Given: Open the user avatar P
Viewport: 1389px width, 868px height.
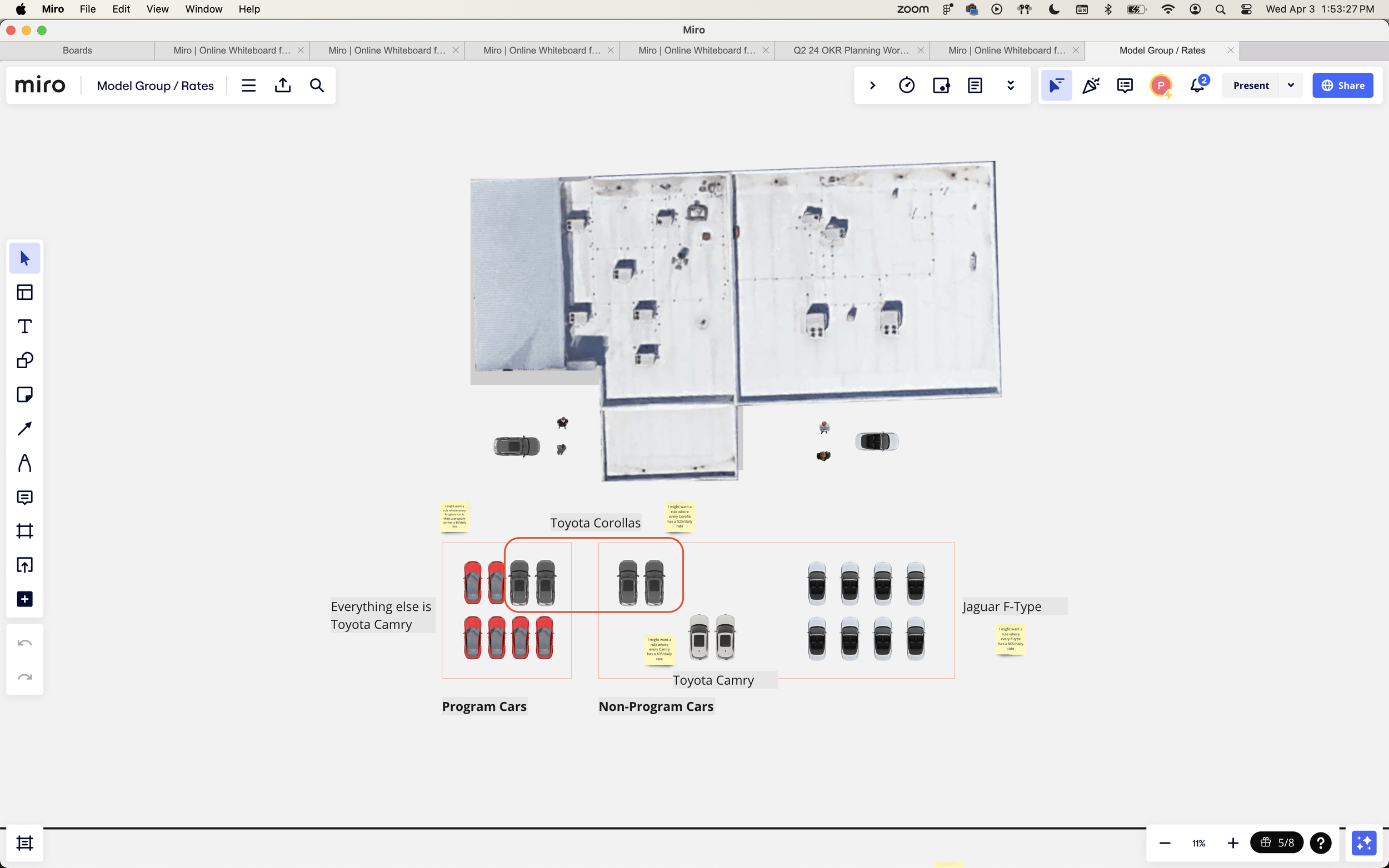Looking at the screenshot, I should (1161, 86).
